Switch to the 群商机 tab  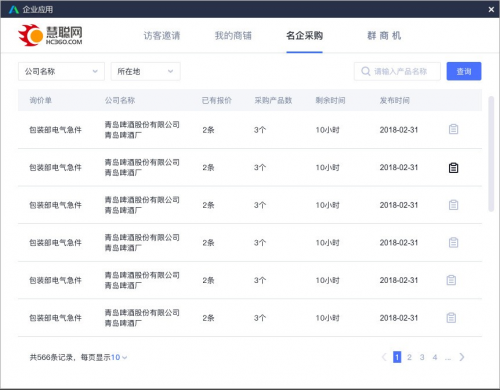pos(384,36)
